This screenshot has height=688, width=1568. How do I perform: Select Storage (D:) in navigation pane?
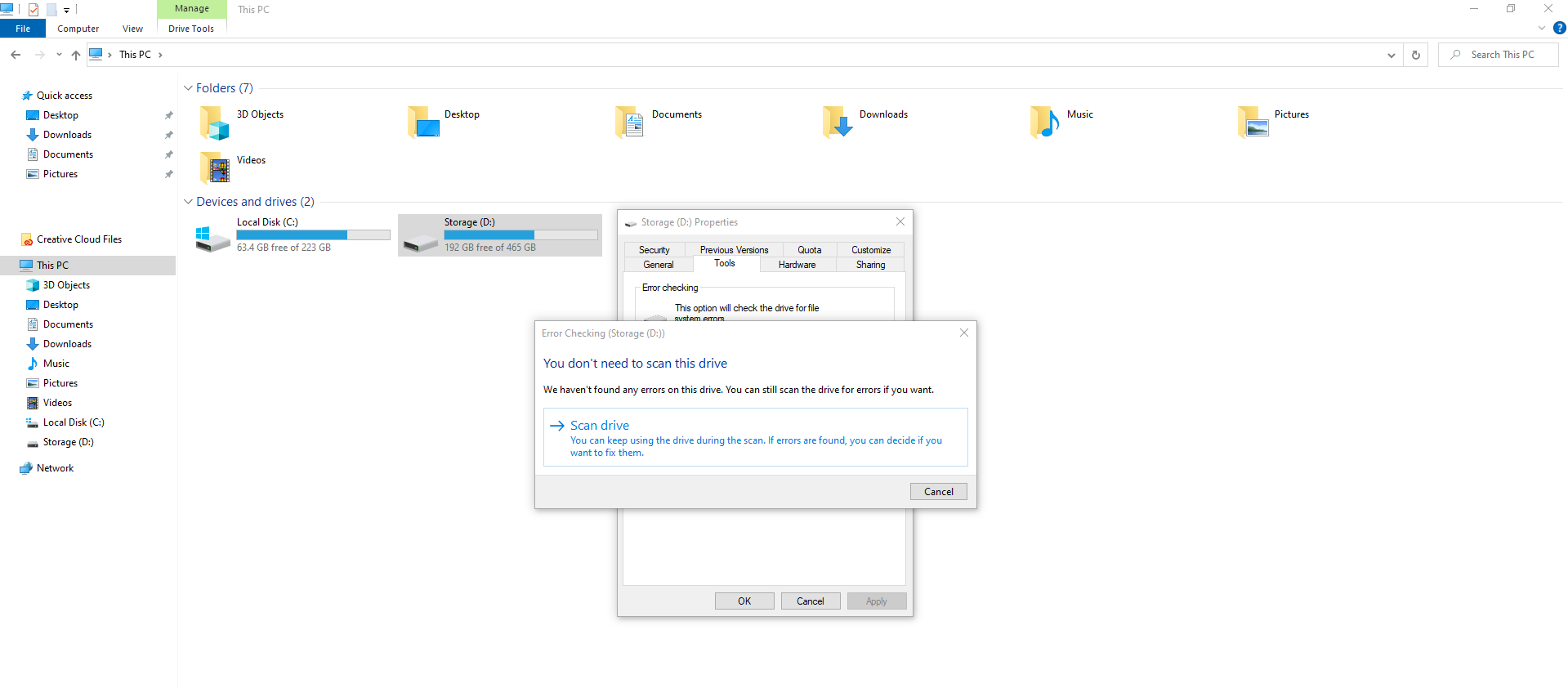(69, 442)
